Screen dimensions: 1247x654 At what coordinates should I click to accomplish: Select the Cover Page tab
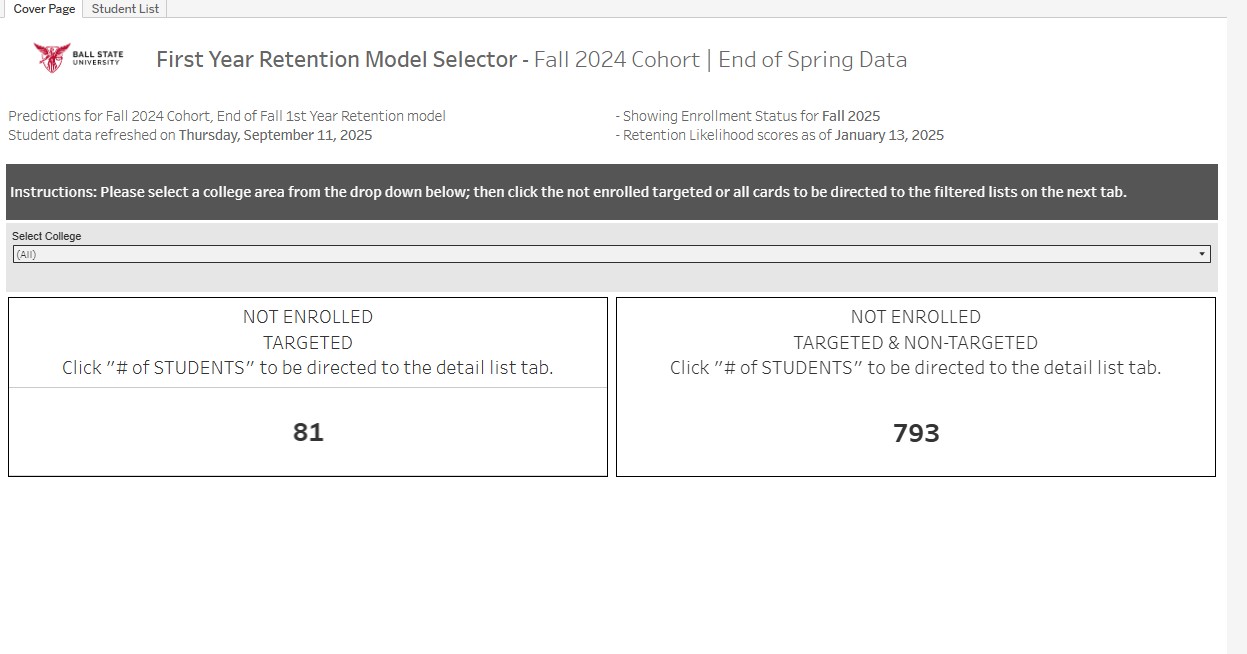(44, 9)
